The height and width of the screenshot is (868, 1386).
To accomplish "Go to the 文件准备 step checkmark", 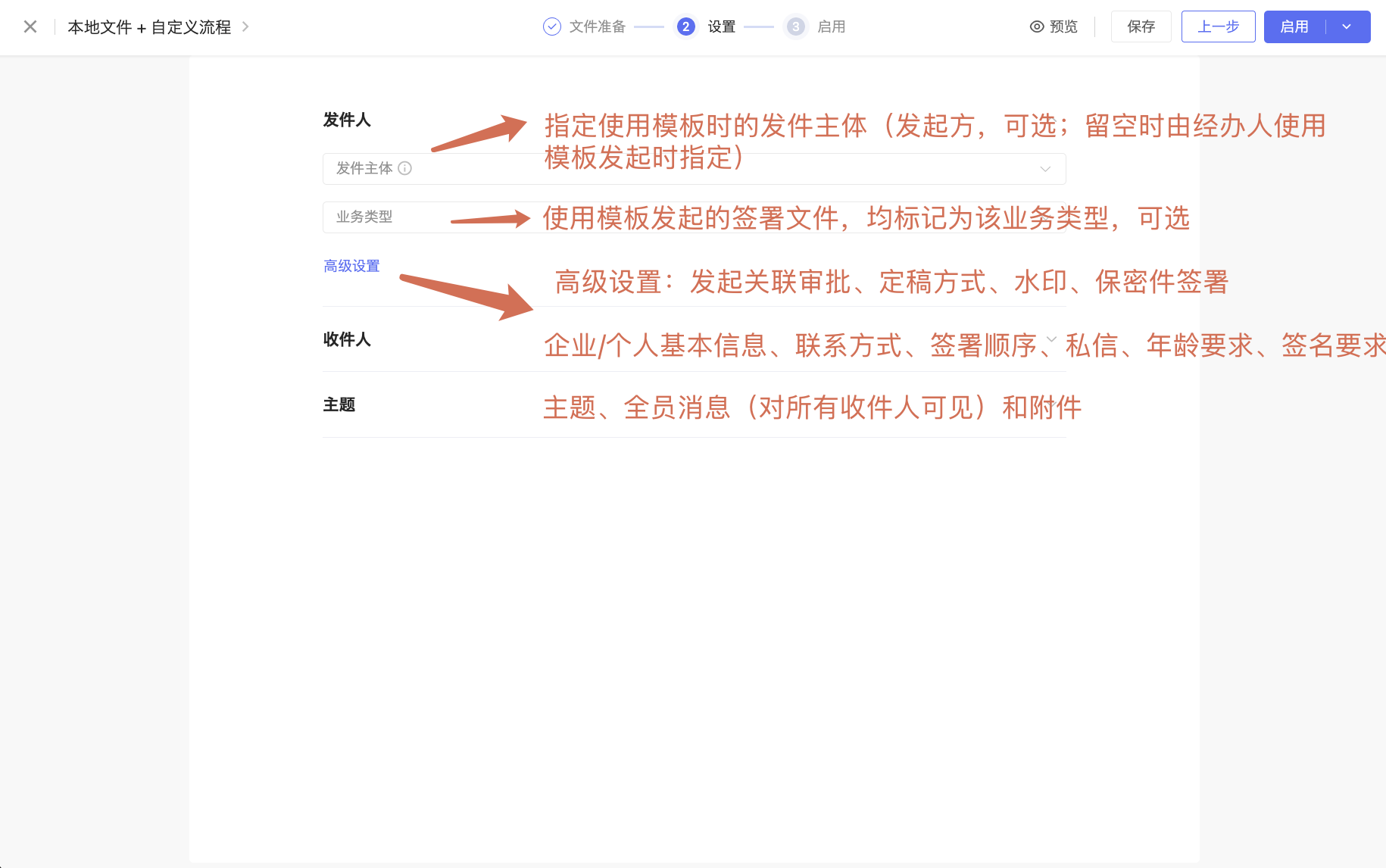I will tap(552, 27).
